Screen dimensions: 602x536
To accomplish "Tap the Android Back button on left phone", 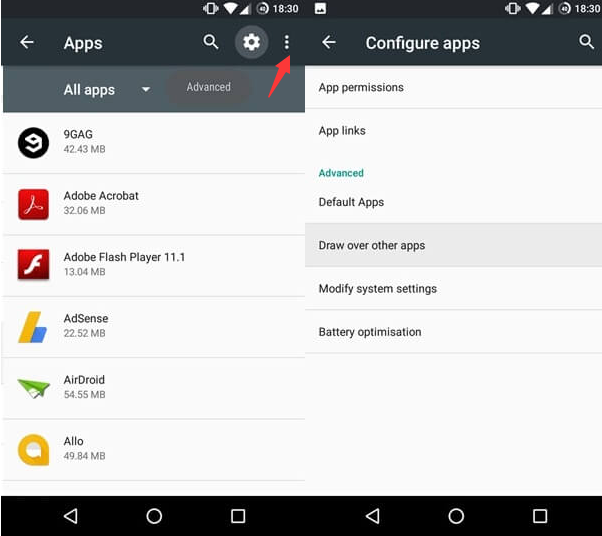I will click(x=71, y=516).
